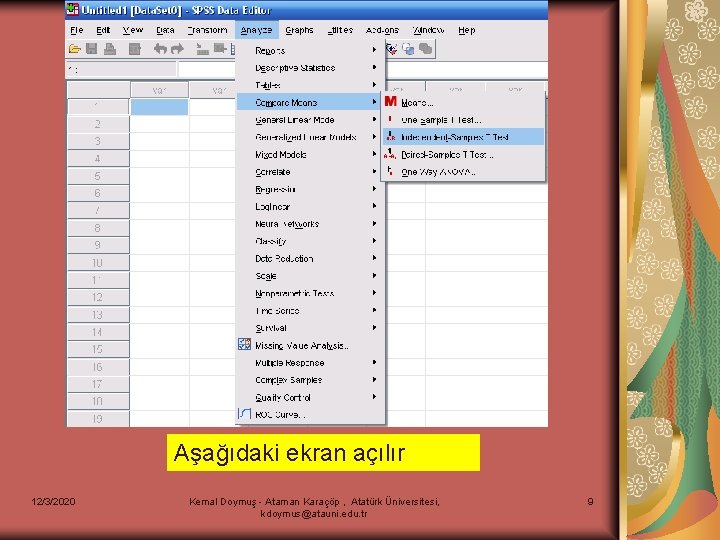Open the Window menu
Screen dimensions: 720x540
429,30
